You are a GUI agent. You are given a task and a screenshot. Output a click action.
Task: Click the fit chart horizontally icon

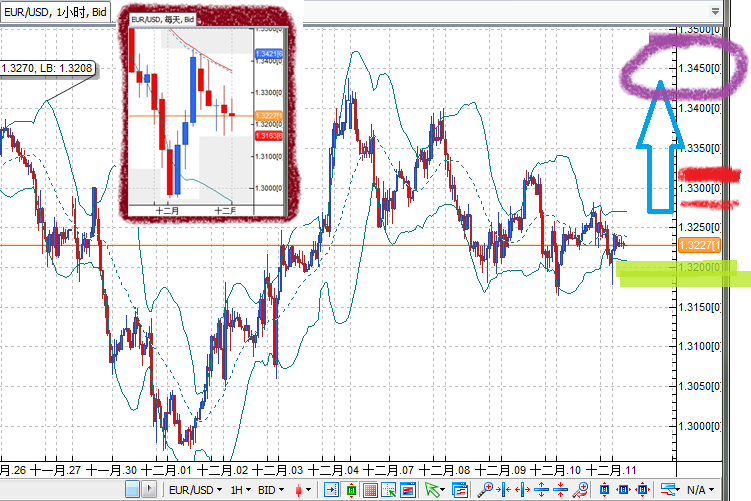click(x=623, y=490)
